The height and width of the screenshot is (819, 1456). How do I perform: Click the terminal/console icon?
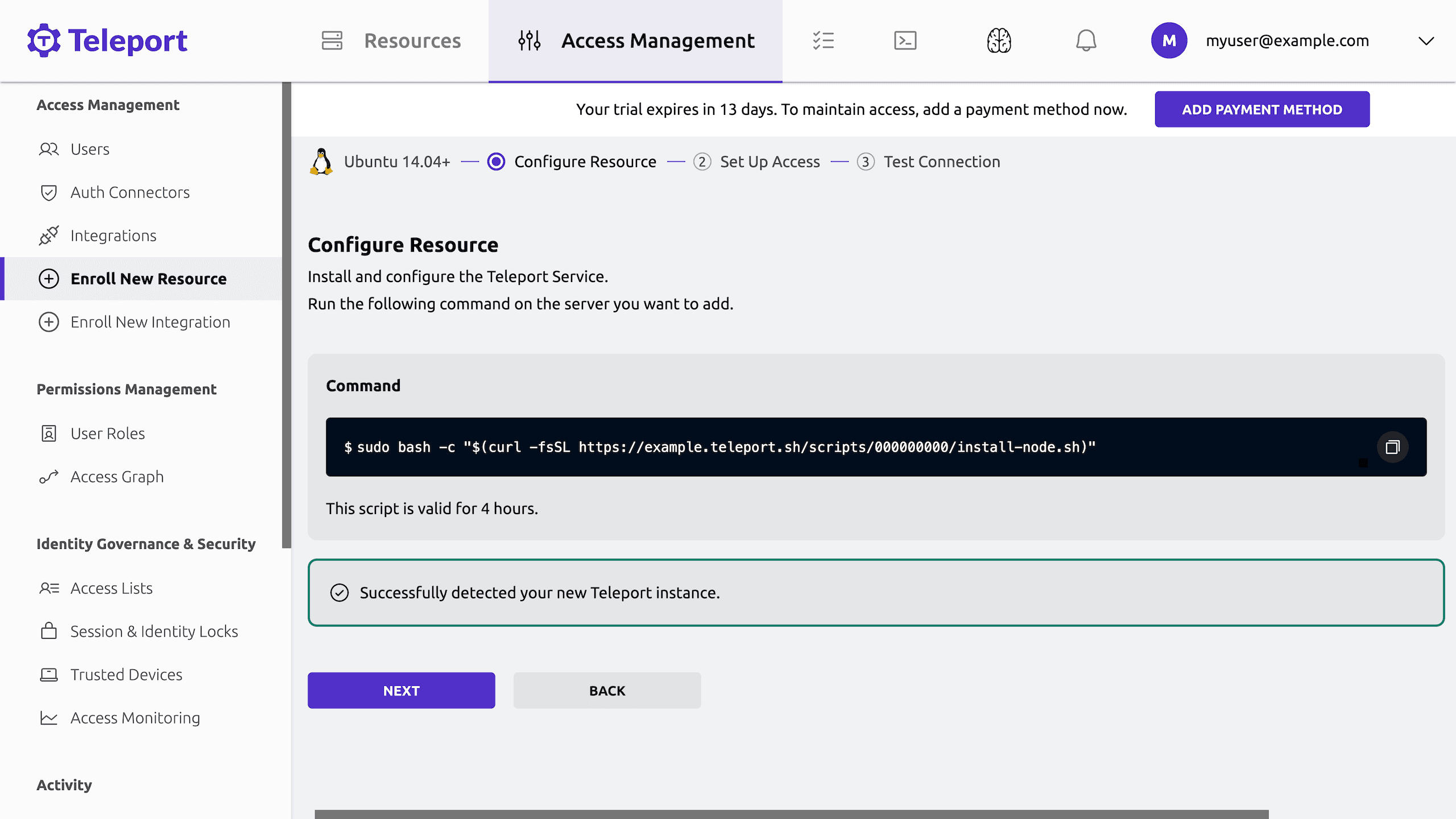pyautogui.click(x=905, y=40)
